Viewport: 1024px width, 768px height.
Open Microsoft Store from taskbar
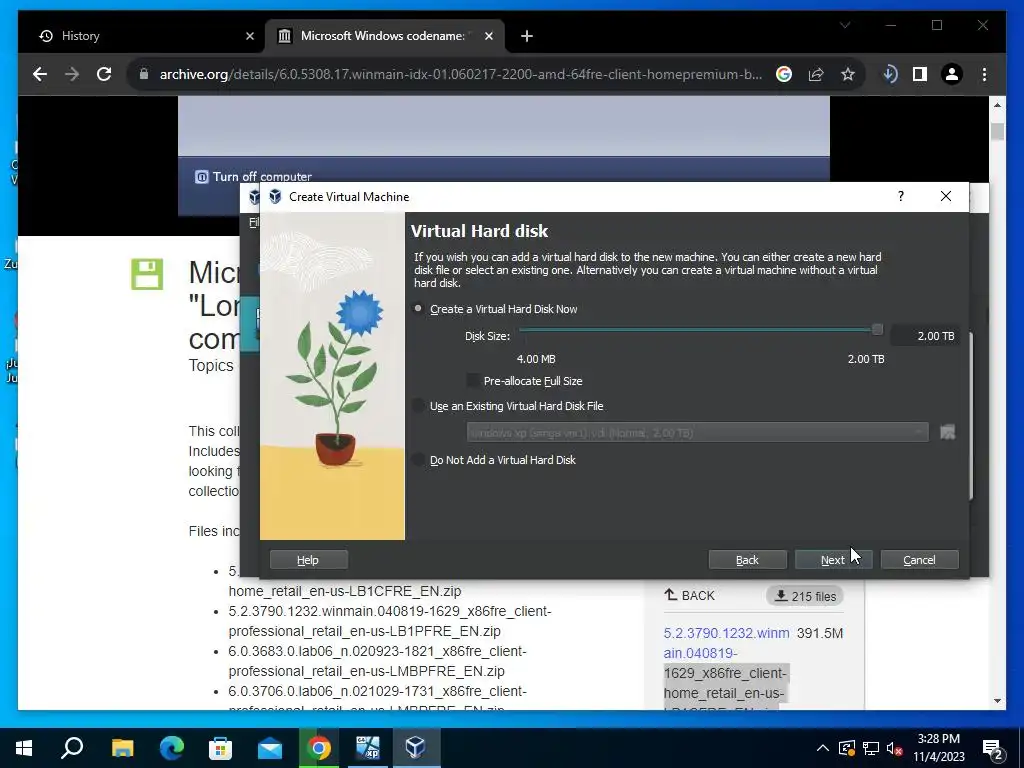221,748
